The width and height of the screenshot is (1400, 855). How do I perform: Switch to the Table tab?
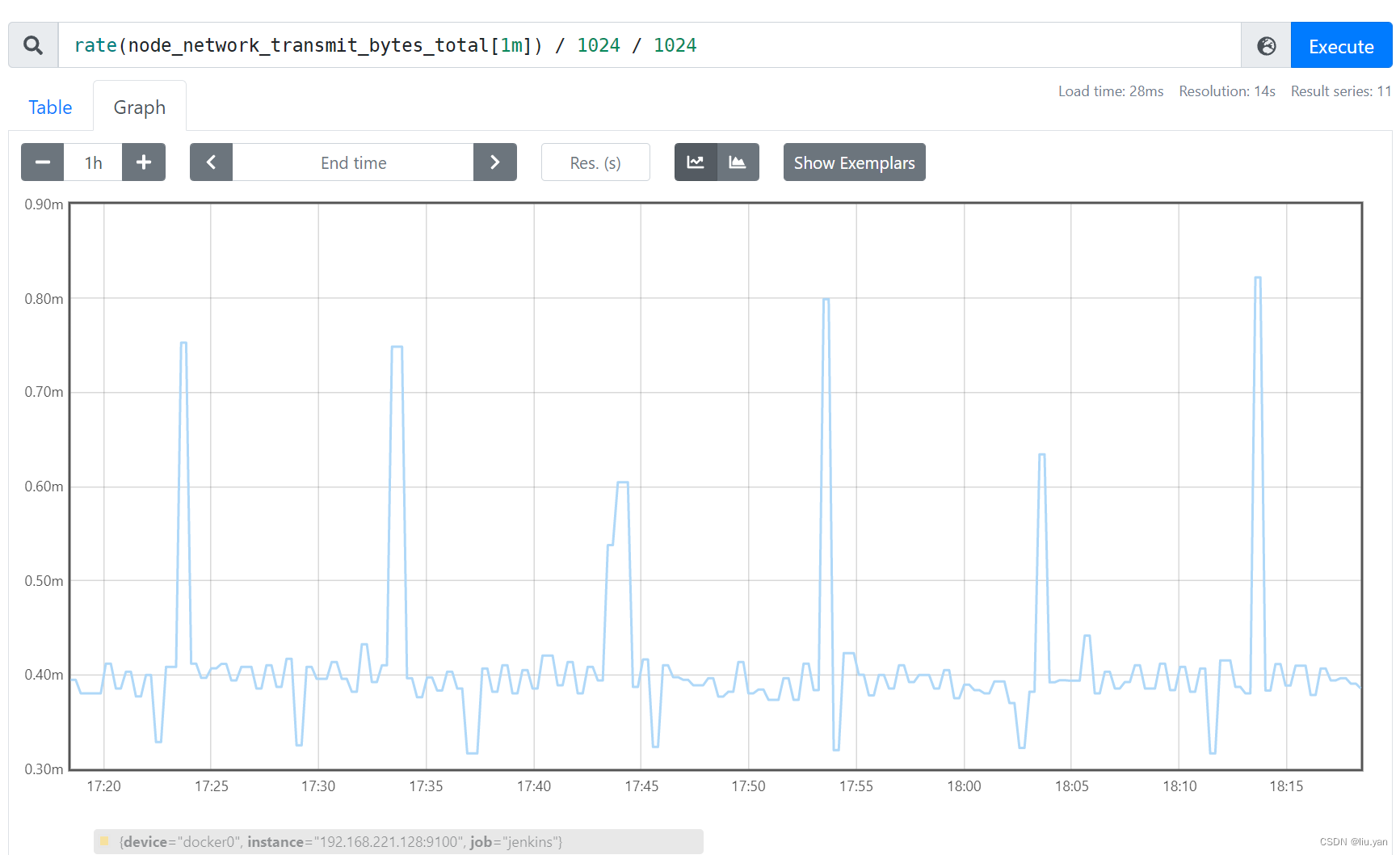click(50, 107)
